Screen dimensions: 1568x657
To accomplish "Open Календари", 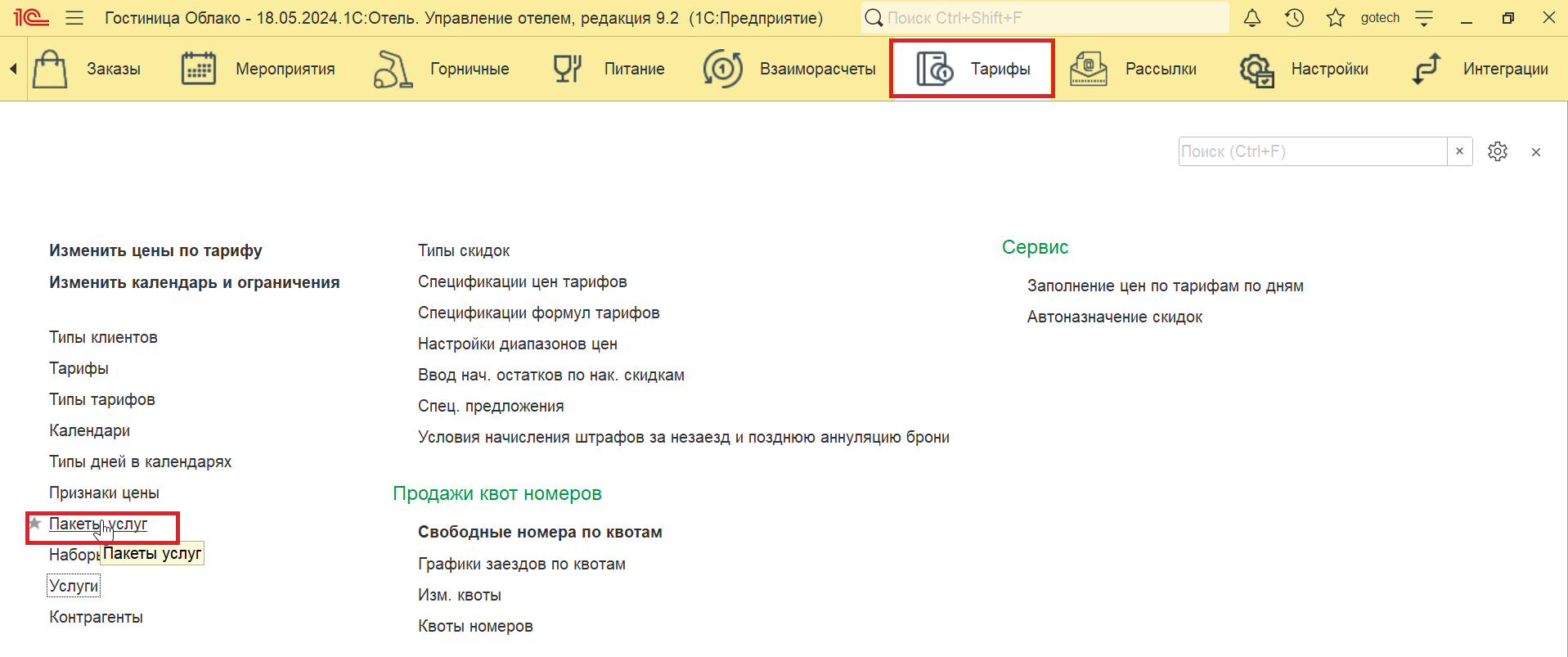I will 89,430.
